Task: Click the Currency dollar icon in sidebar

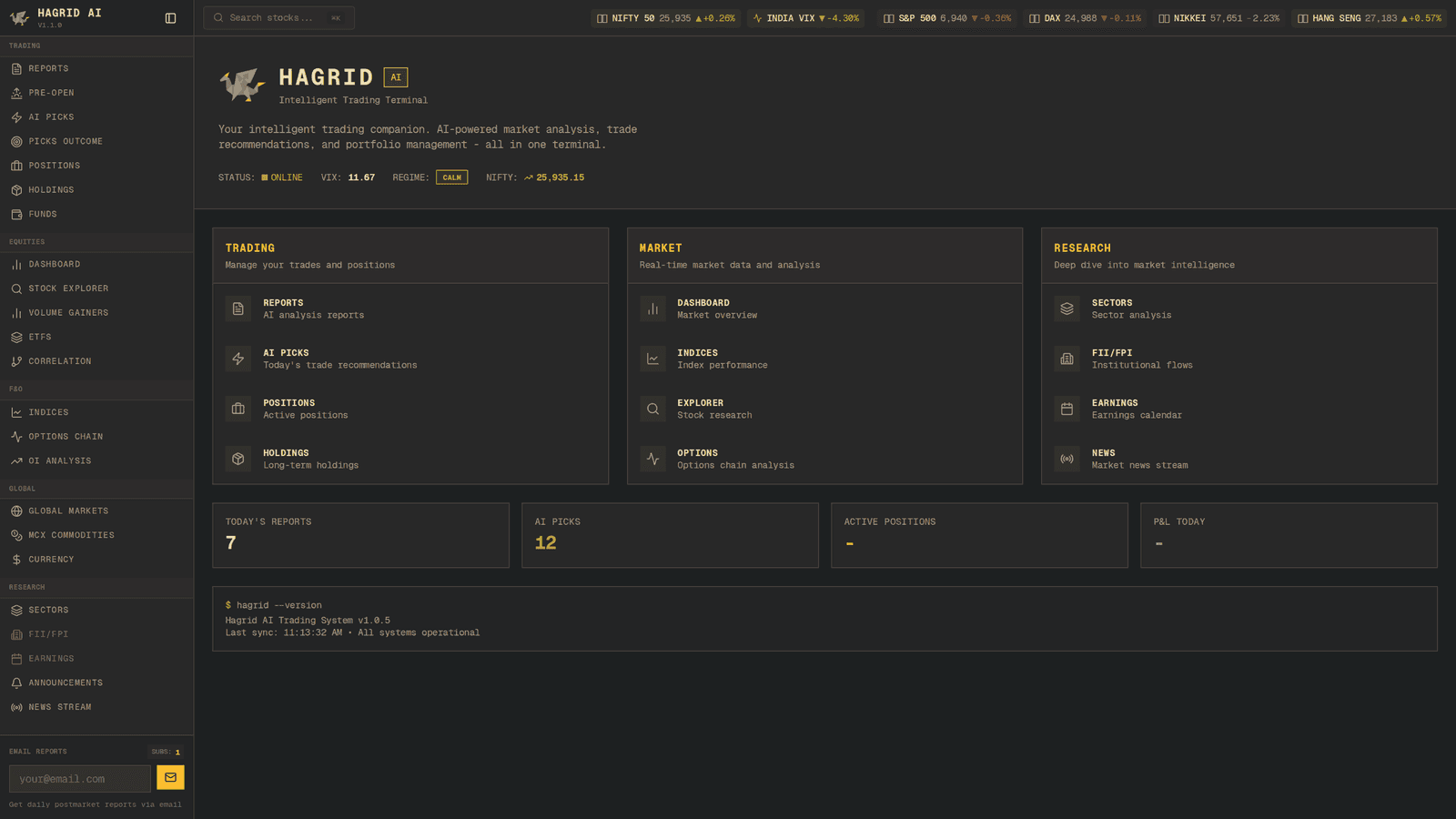Action: (x=16, y=560)
